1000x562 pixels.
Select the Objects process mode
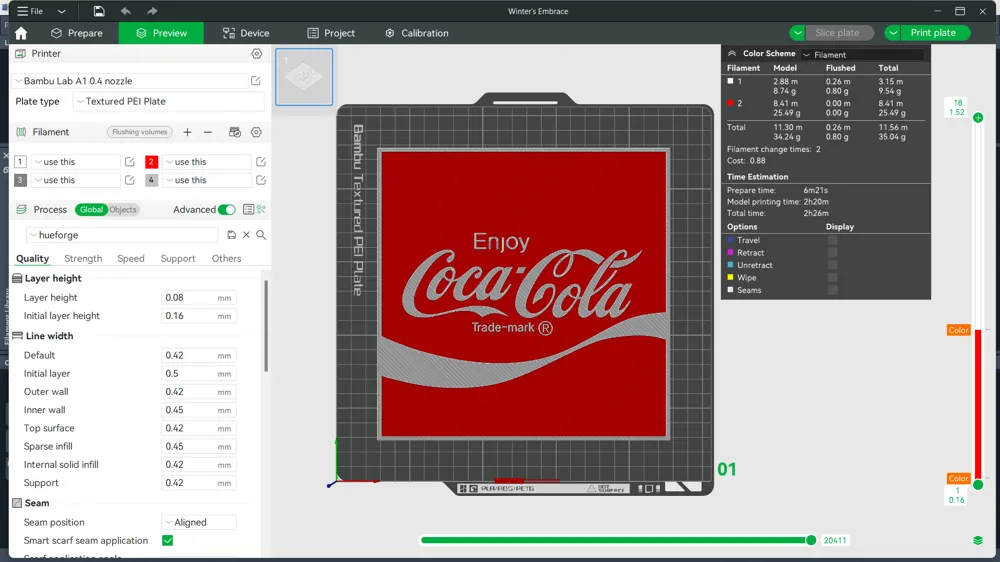(122, 209)
